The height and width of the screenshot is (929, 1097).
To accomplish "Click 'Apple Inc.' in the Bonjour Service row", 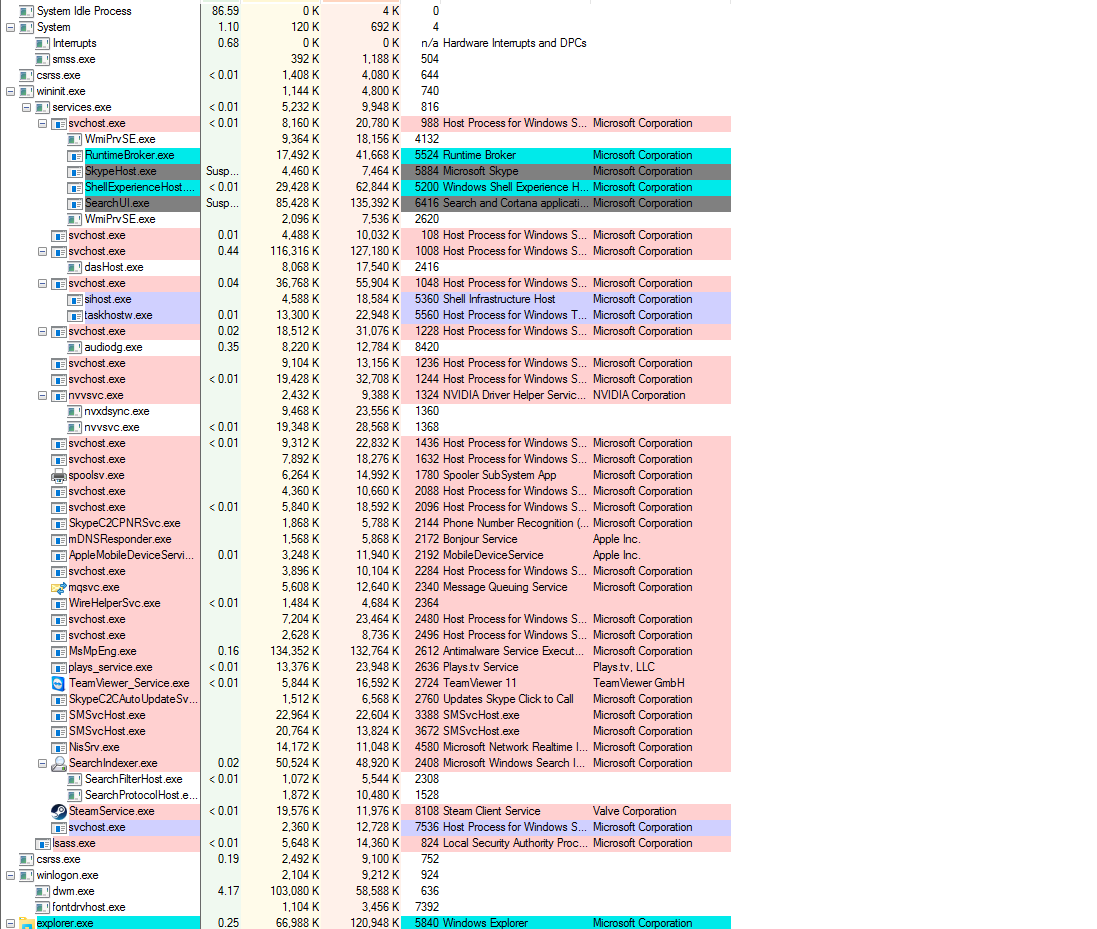I will (x=616, y=539).
